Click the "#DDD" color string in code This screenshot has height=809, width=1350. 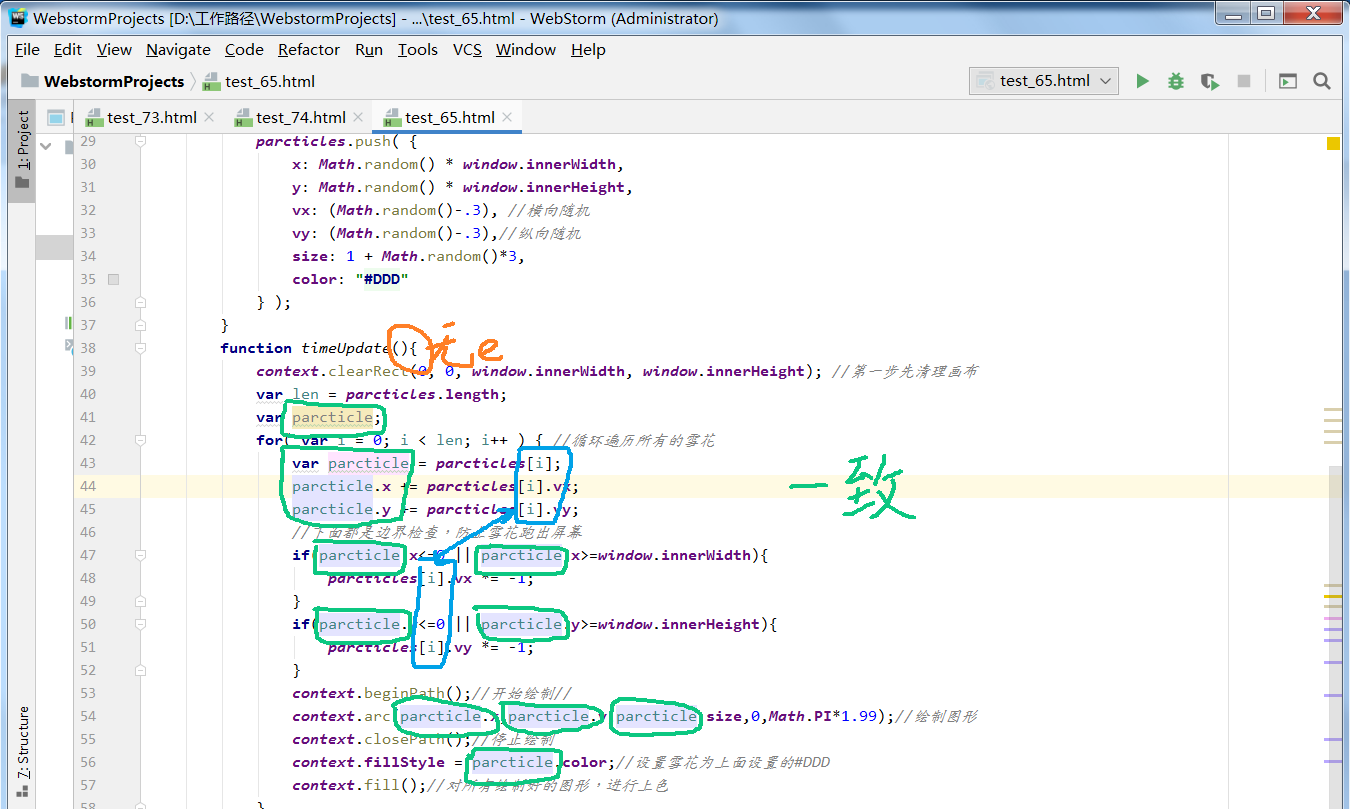[382, 279]
